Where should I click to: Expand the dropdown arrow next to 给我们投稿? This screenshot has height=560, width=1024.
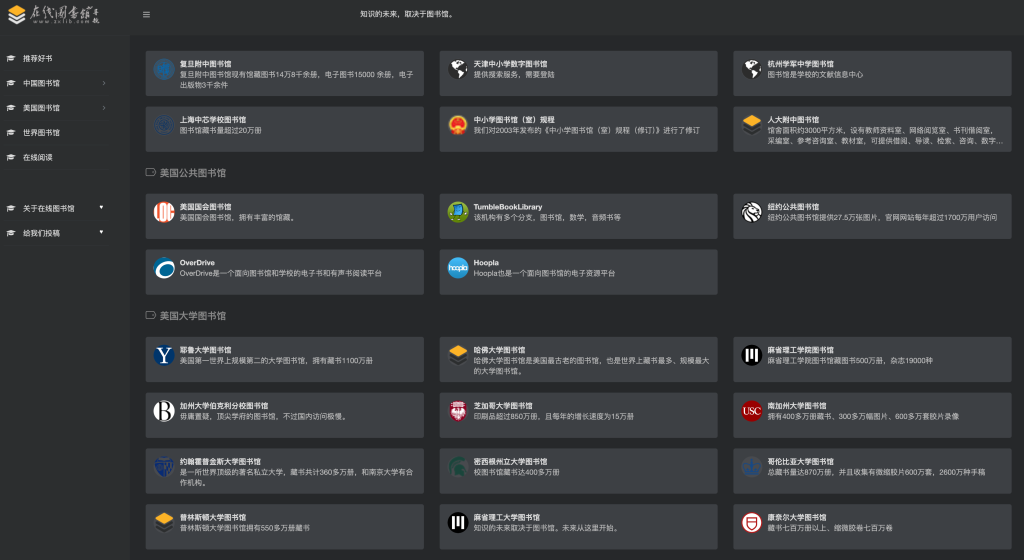[101, 232]
